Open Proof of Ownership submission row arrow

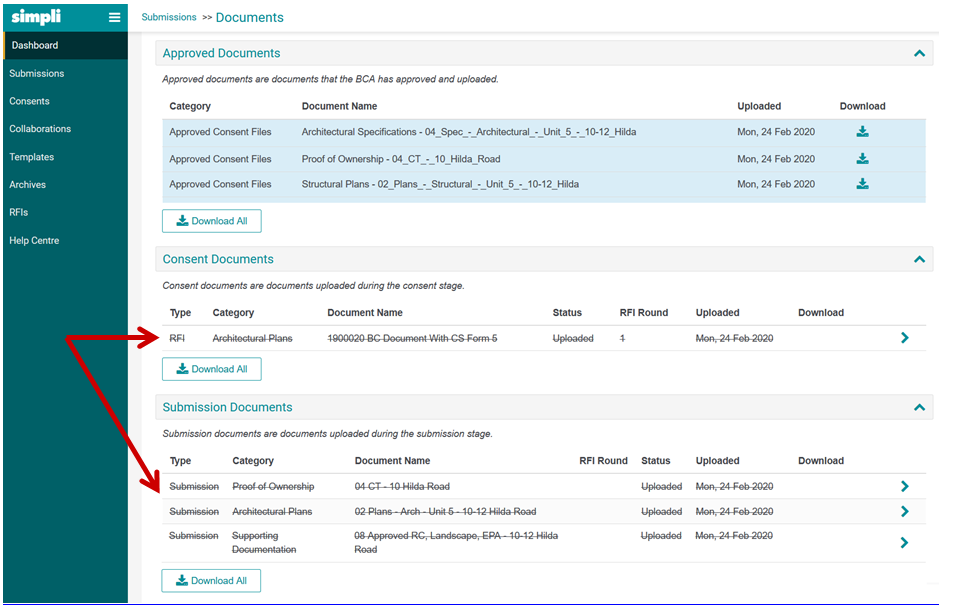pos(904,487)
